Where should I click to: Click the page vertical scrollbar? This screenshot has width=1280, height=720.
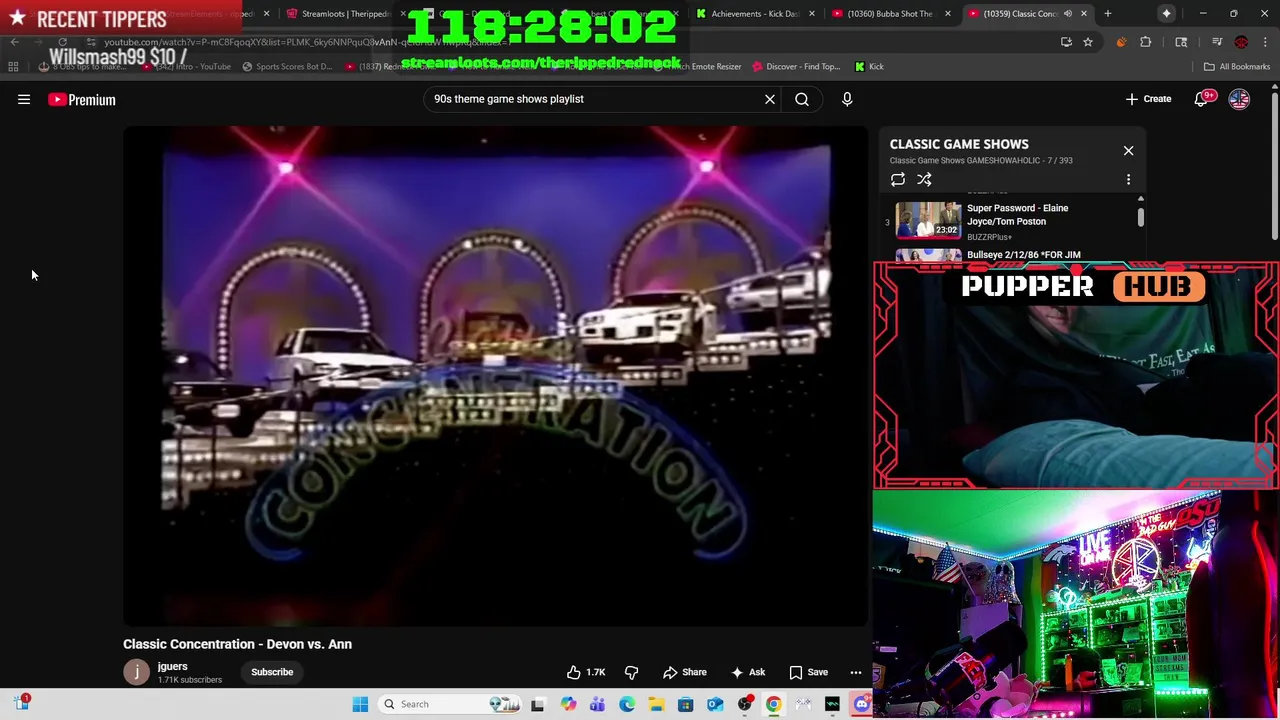pyautogui.click(x=1274, y=165)
